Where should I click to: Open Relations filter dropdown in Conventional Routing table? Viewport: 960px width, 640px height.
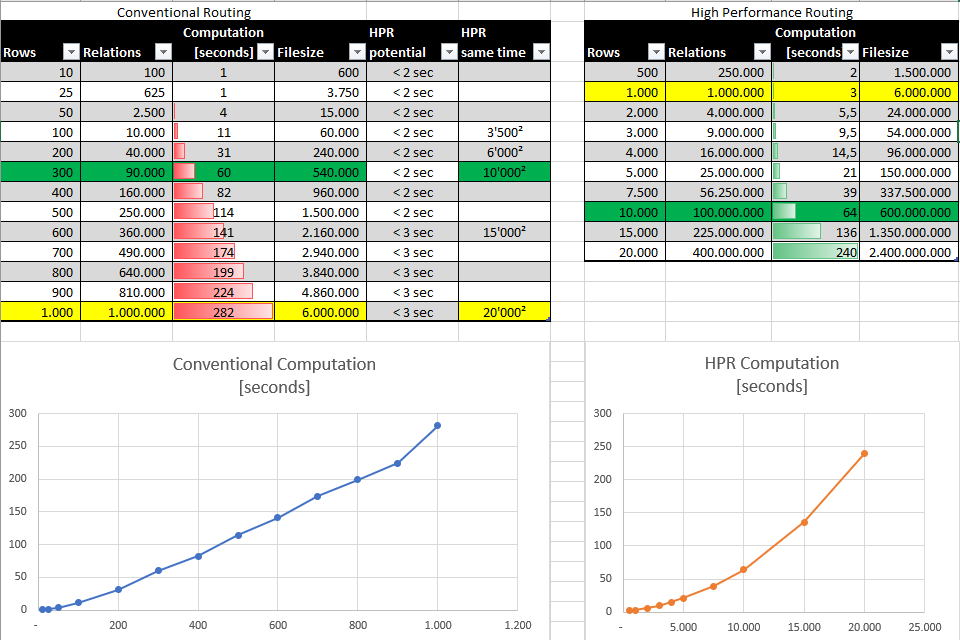[x=162, y=52]
